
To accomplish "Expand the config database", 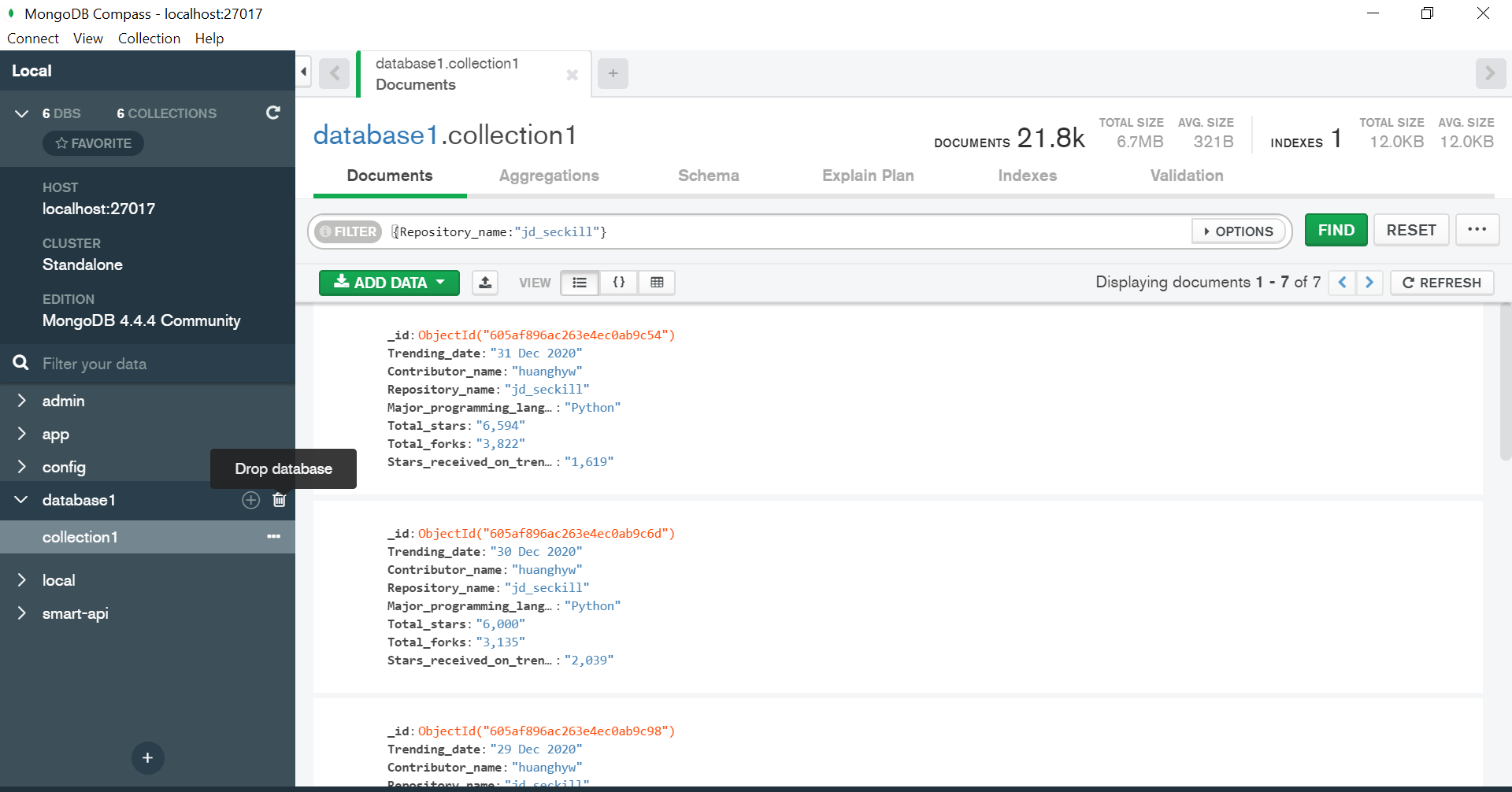I will coord(22,467).
